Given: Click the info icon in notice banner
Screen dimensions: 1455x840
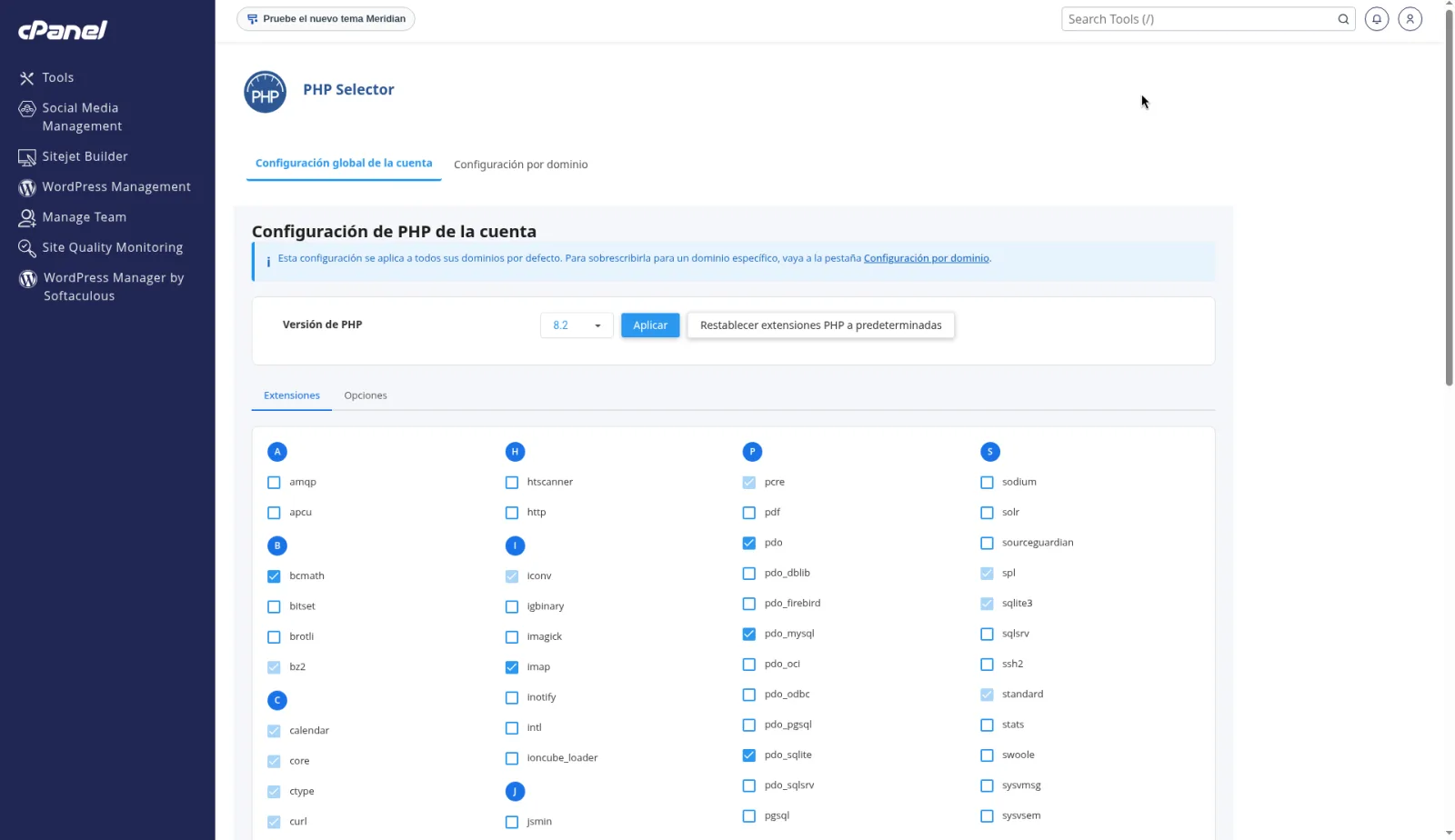Looking at the screenshot, I should [268, 262].
